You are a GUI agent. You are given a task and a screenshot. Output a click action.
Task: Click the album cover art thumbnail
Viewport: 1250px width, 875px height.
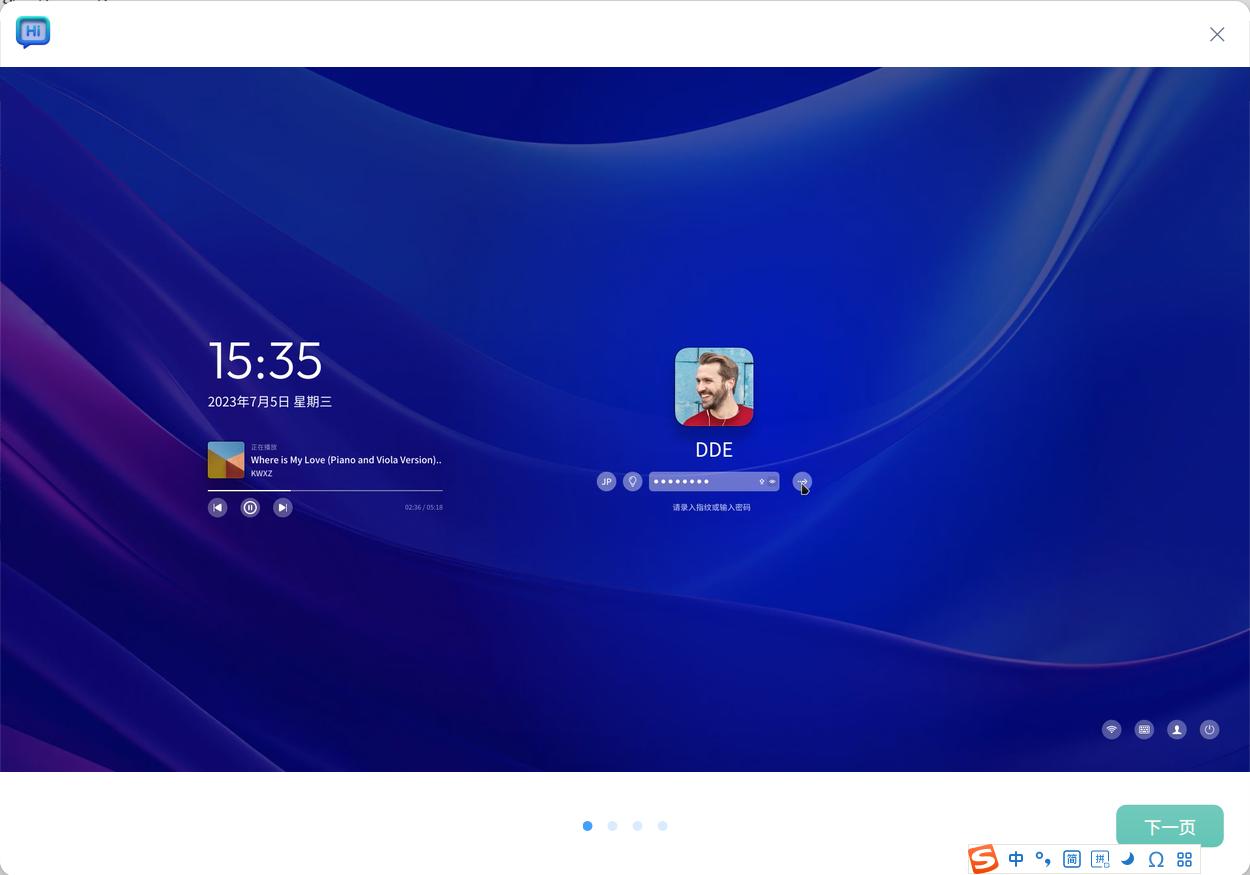(226, 460)
